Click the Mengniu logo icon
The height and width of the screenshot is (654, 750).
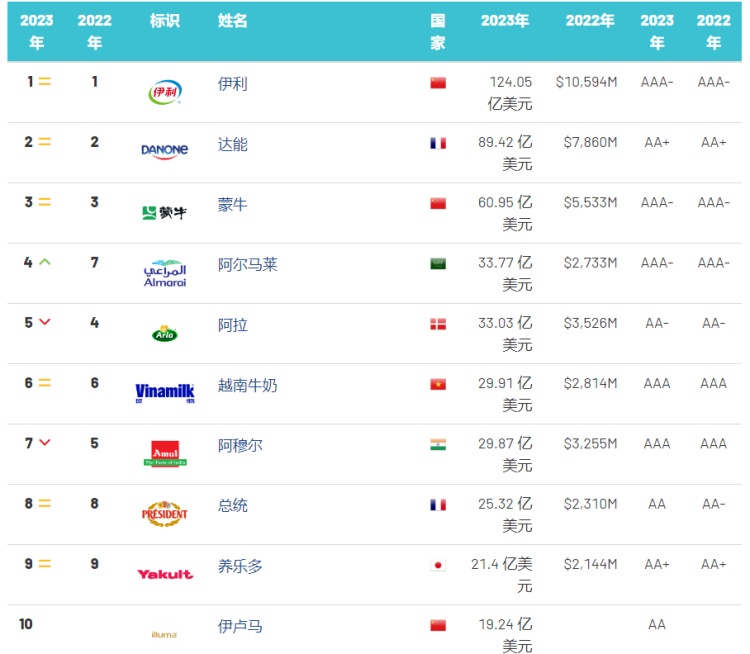point(164,212)
